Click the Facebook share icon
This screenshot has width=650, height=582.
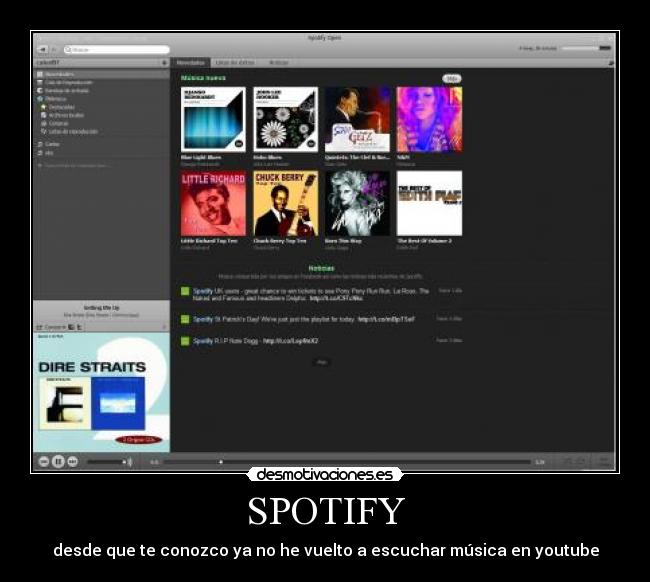point(71,327)
